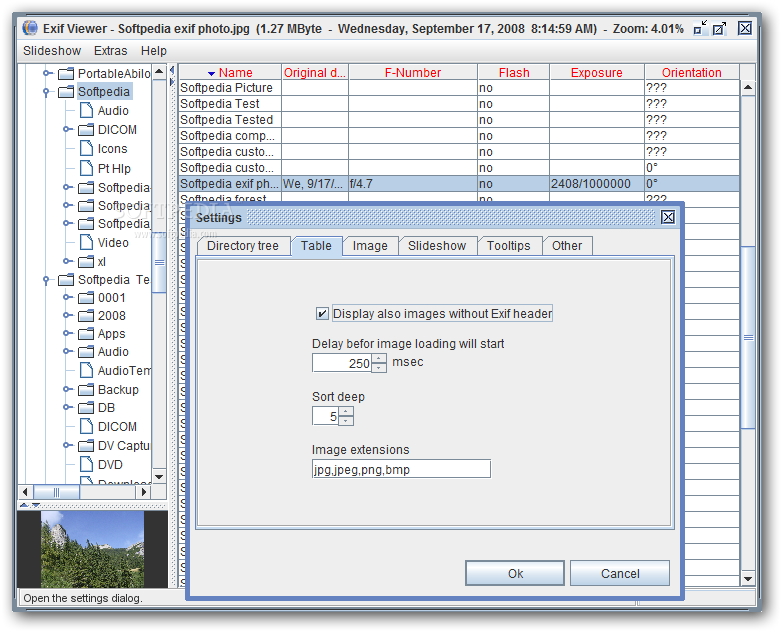Click Cancel in the Settings dialog

620,573
